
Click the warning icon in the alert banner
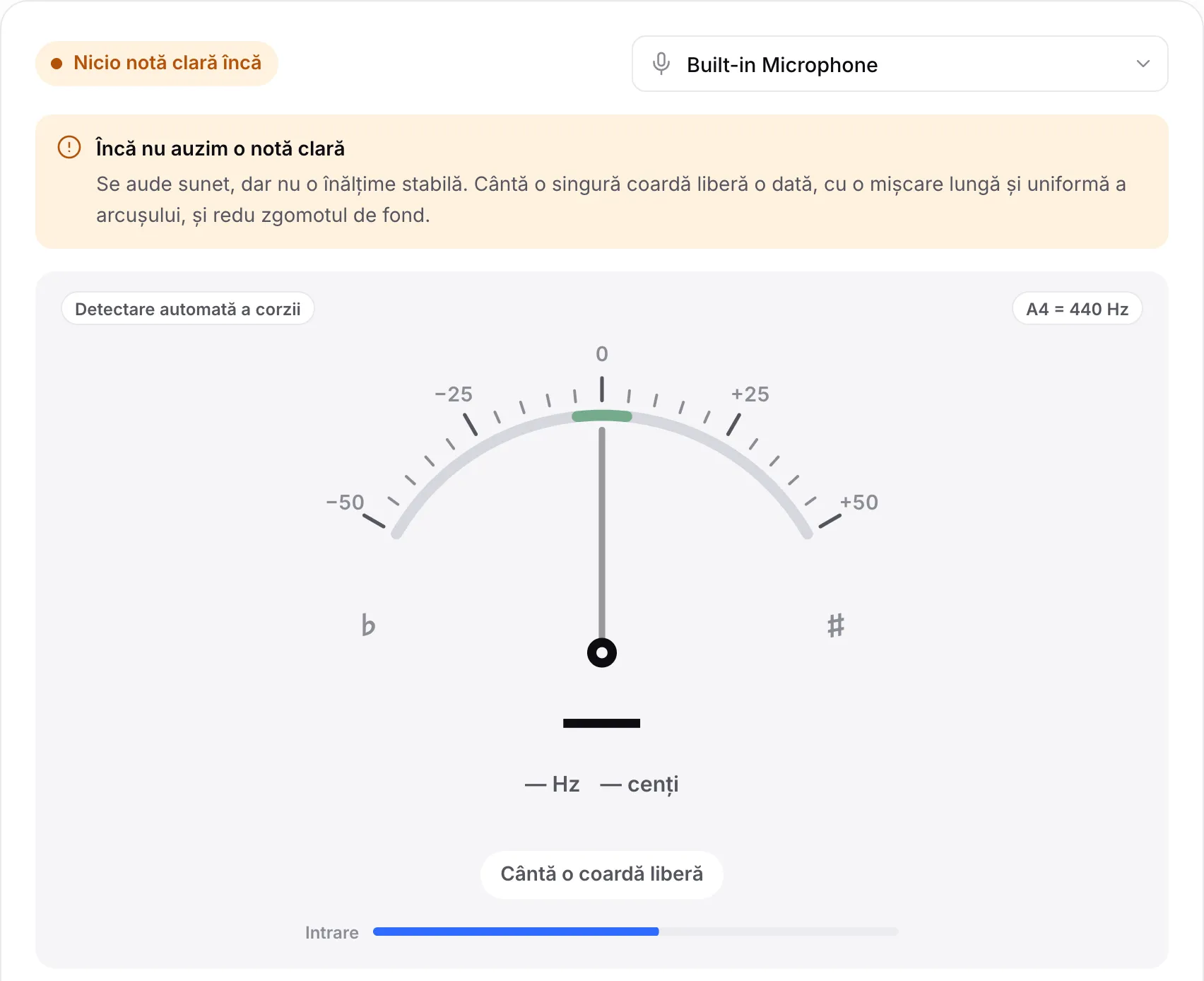(69, 147)
